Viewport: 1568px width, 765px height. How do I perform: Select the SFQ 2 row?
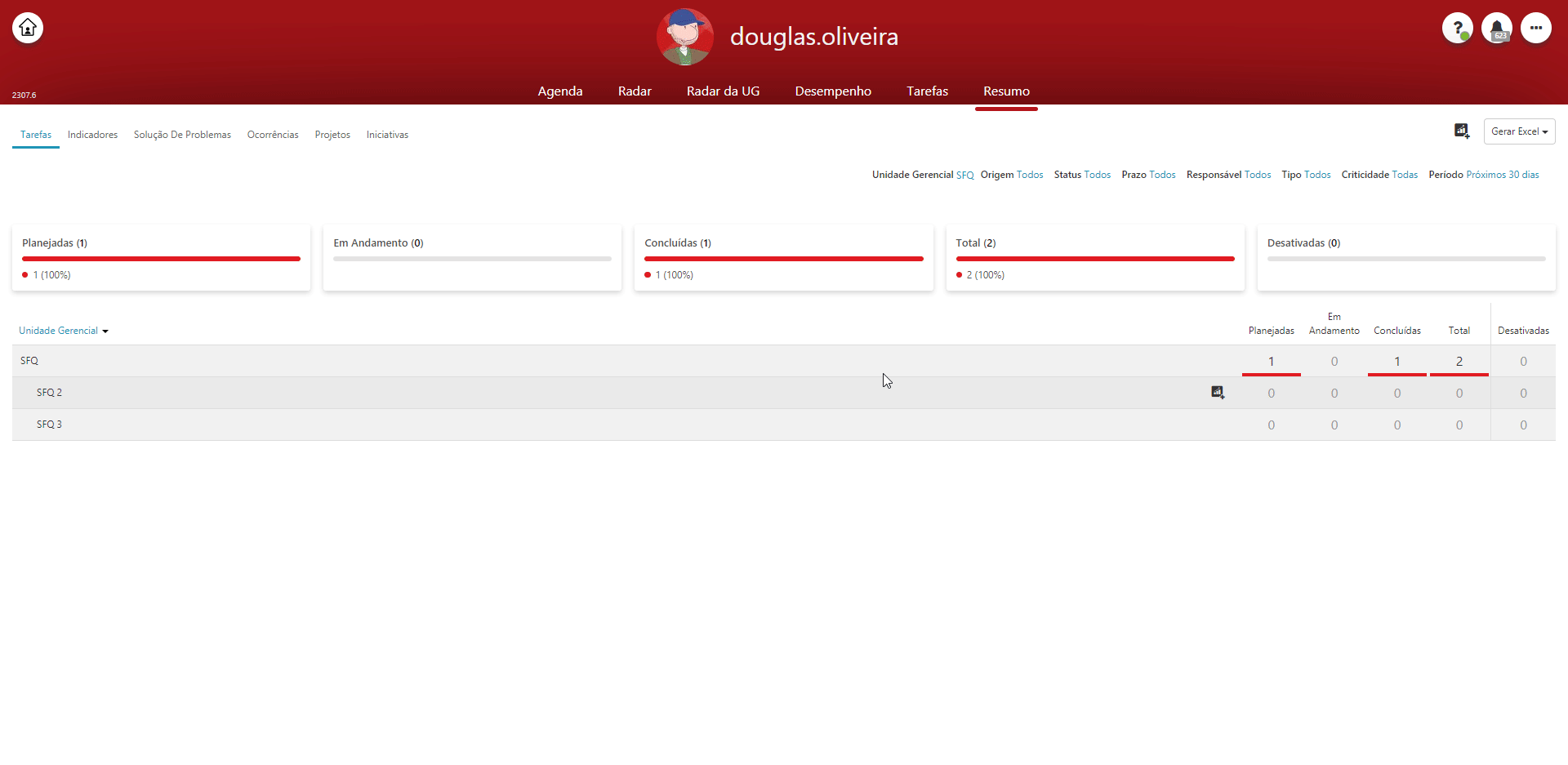point(783,393)
